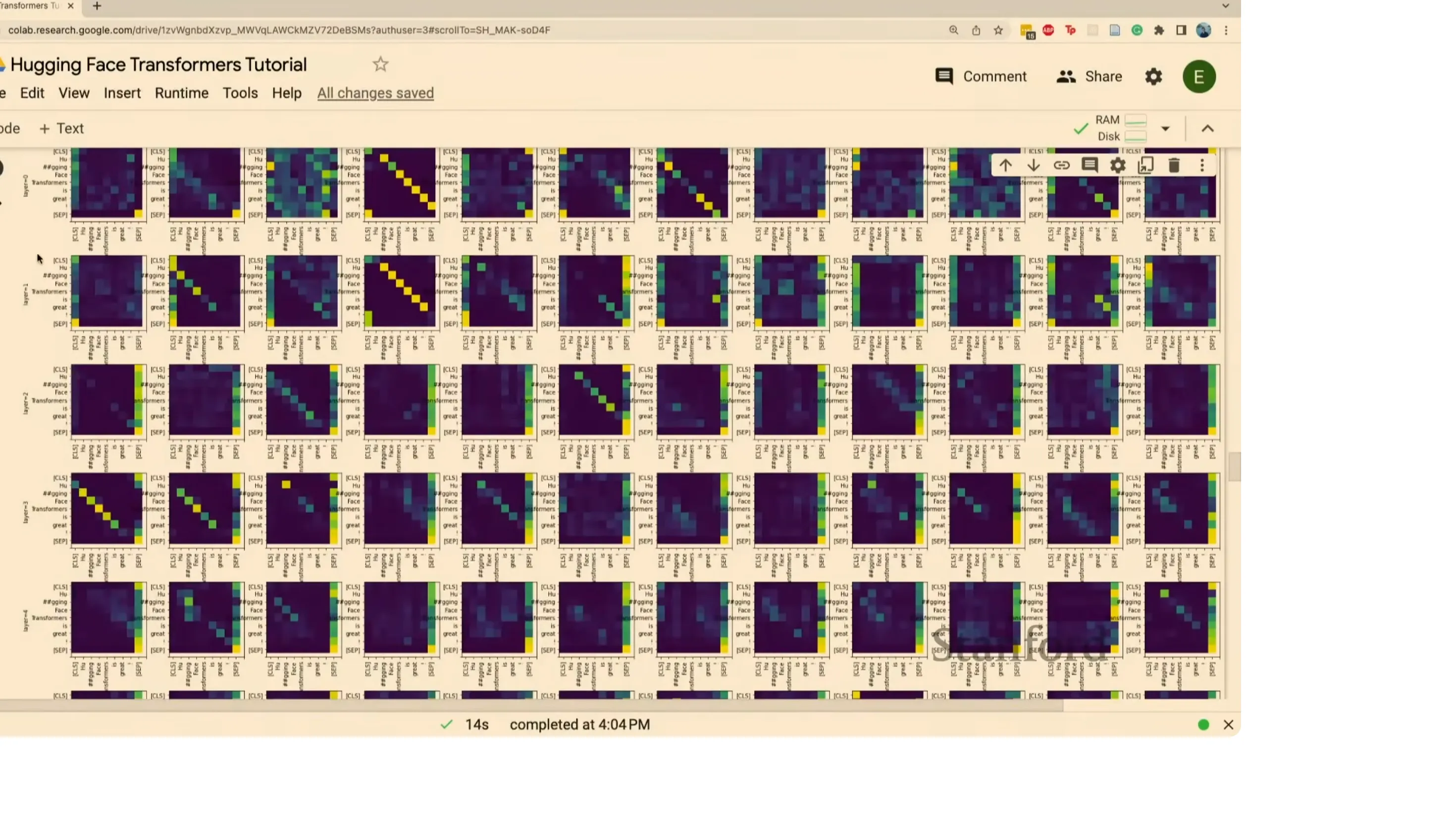The image size is (1456, 819).
Task: Toggle the browser side panel icon
Action: click(1181, 30)
